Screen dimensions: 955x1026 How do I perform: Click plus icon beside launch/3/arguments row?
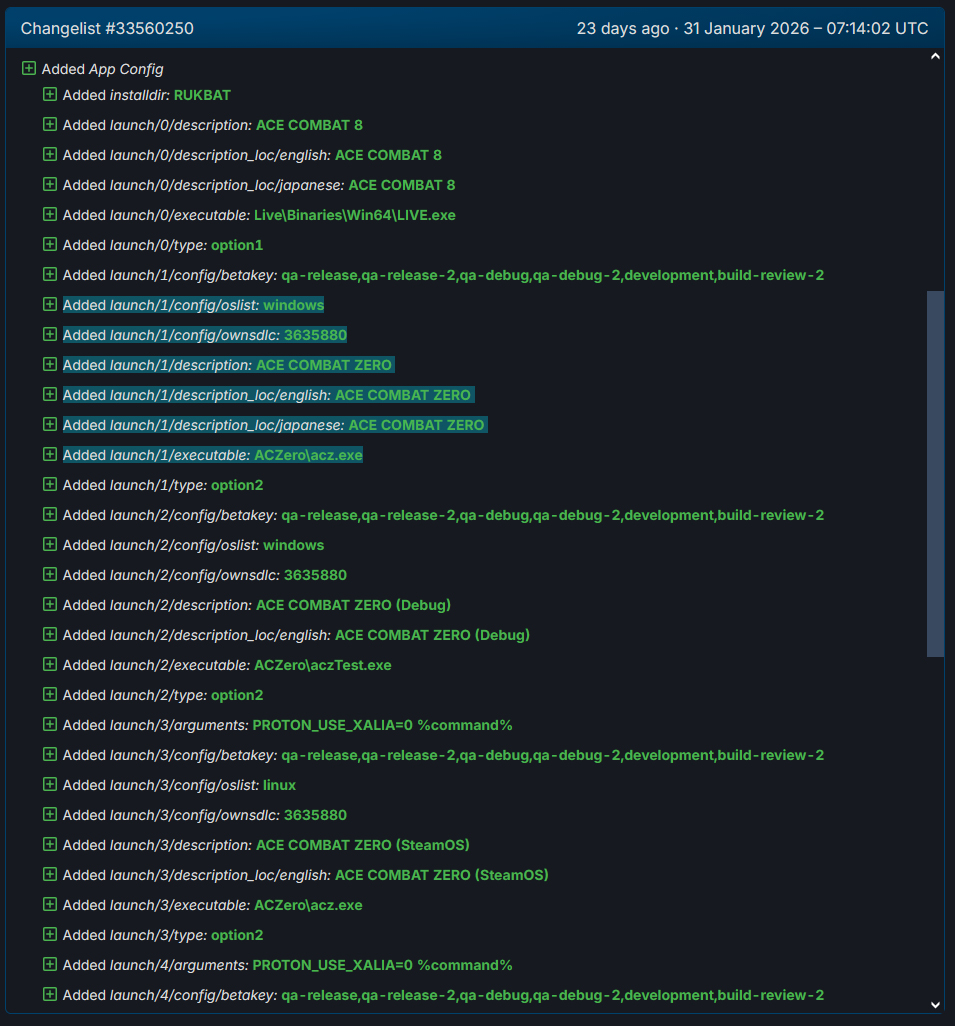50,724
